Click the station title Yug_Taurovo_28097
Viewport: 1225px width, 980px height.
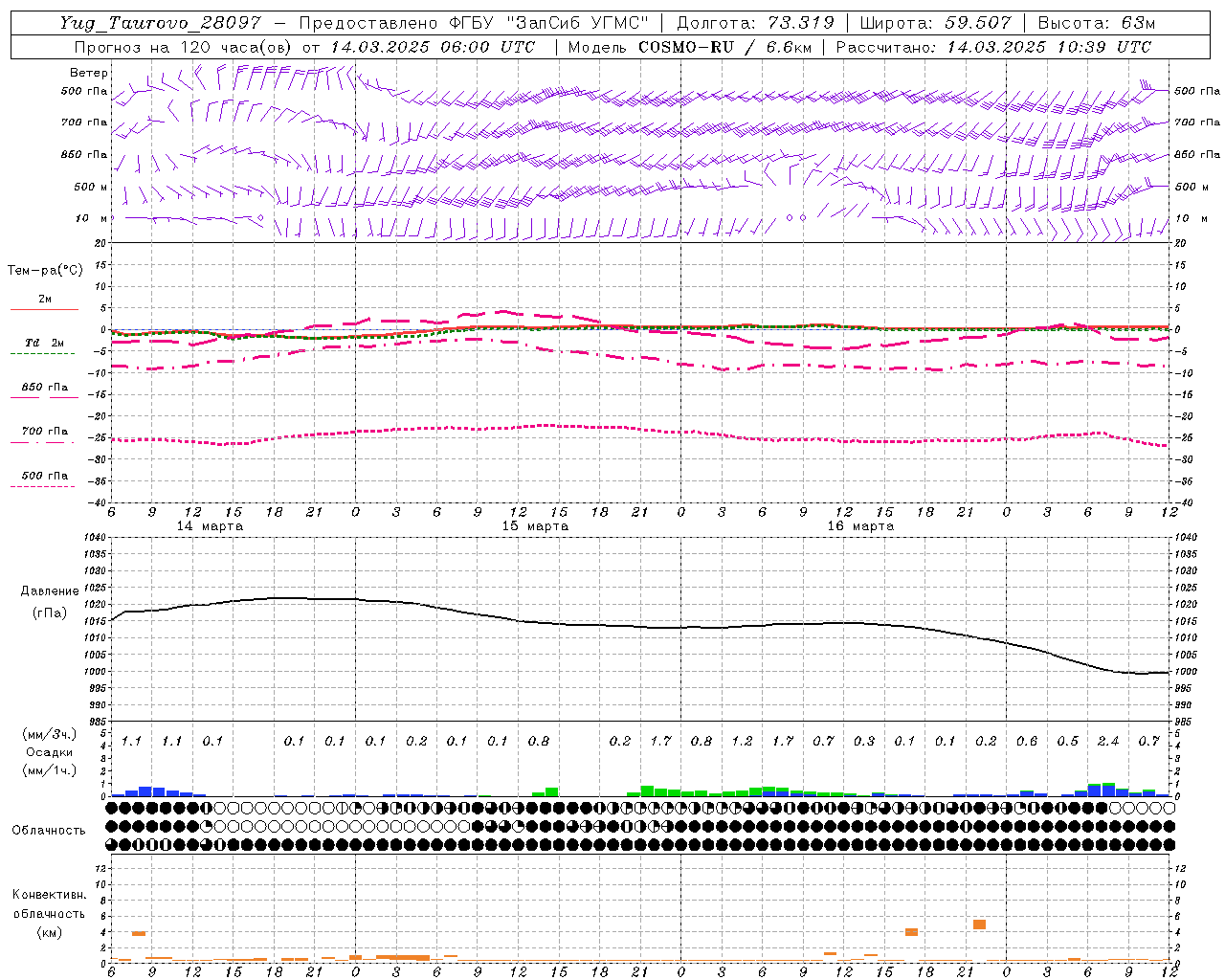click(162, 23)
